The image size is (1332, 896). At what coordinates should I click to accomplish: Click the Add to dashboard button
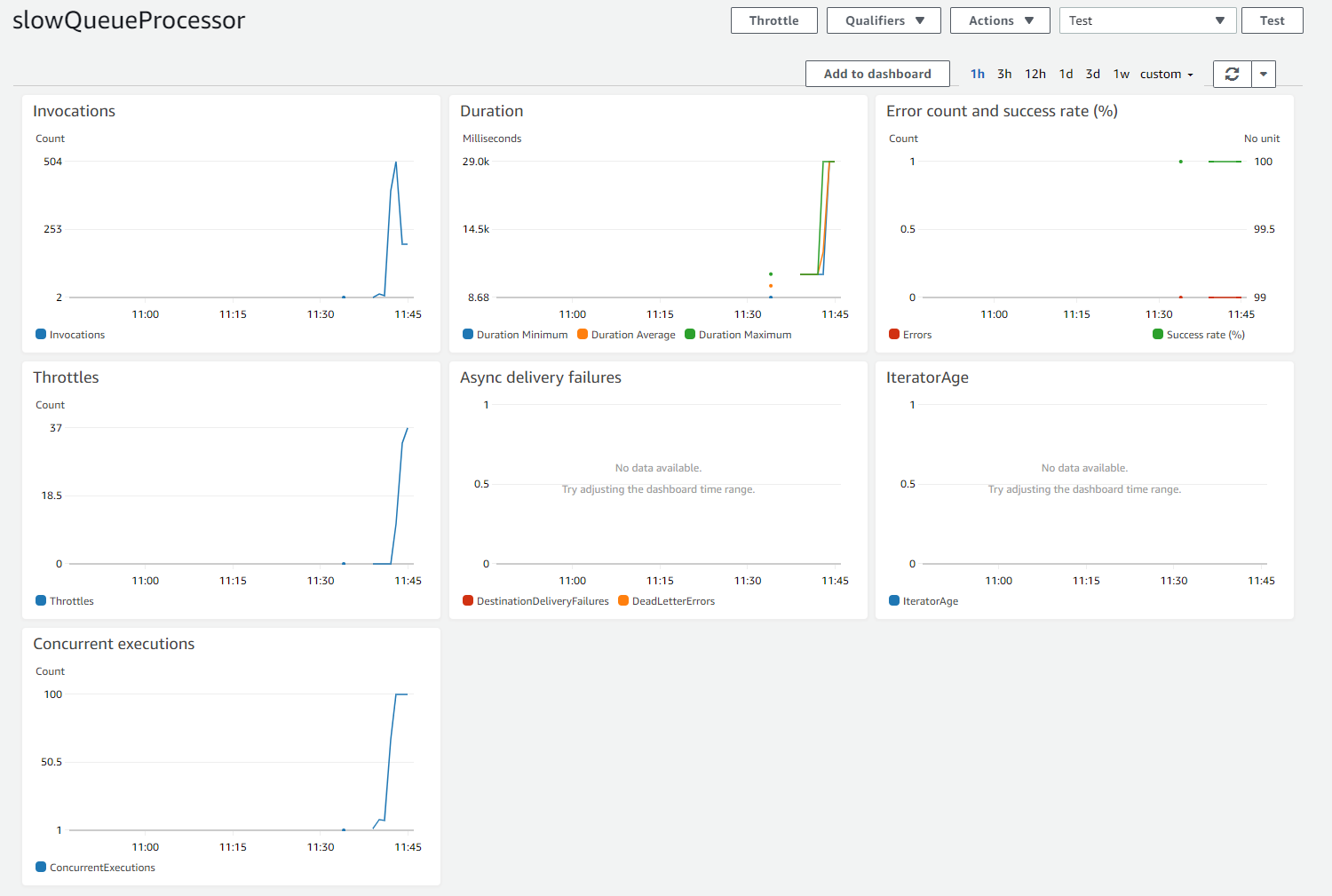tap(876, 74)
